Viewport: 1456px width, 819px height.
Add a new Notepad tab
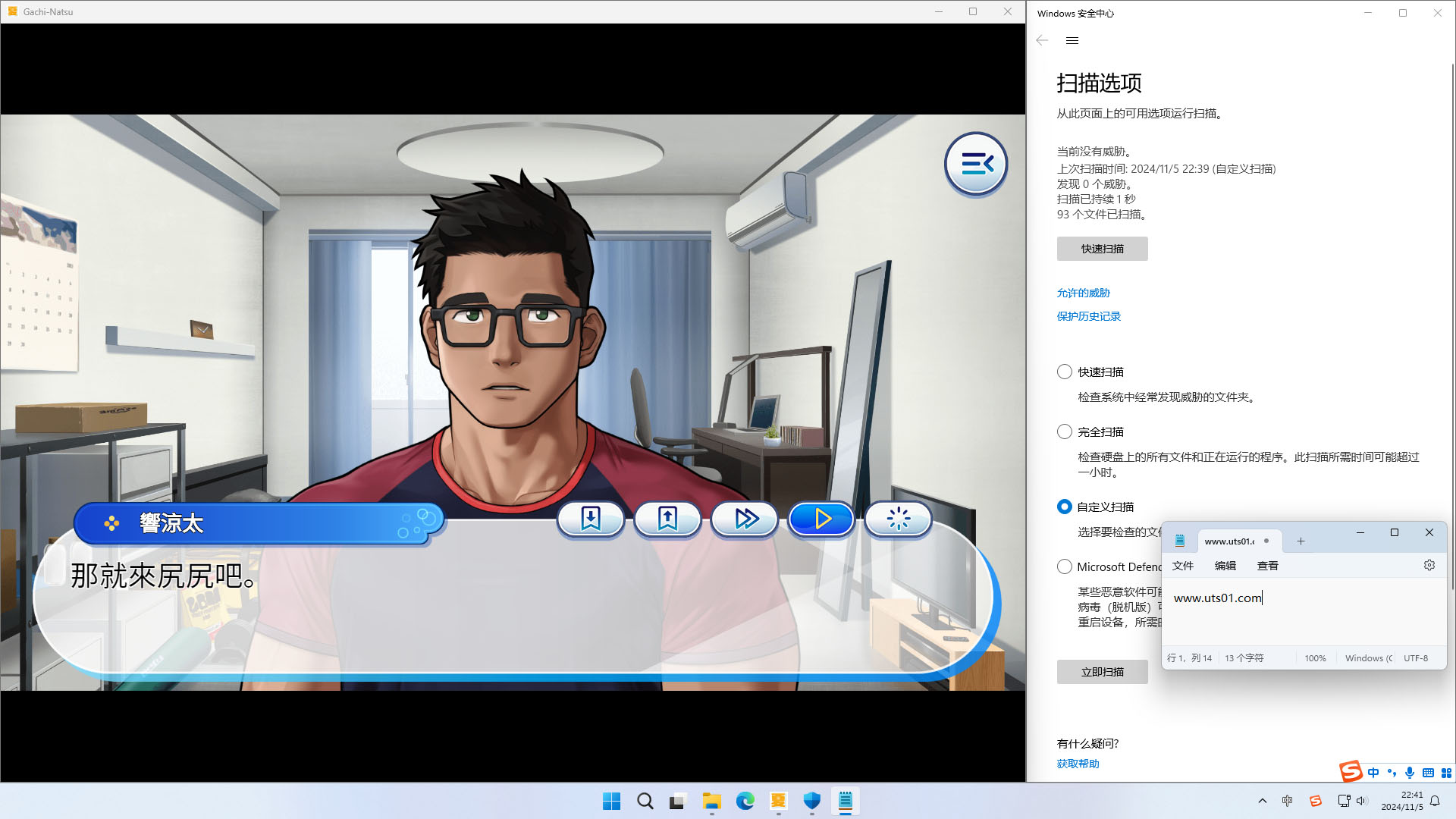1301,541
